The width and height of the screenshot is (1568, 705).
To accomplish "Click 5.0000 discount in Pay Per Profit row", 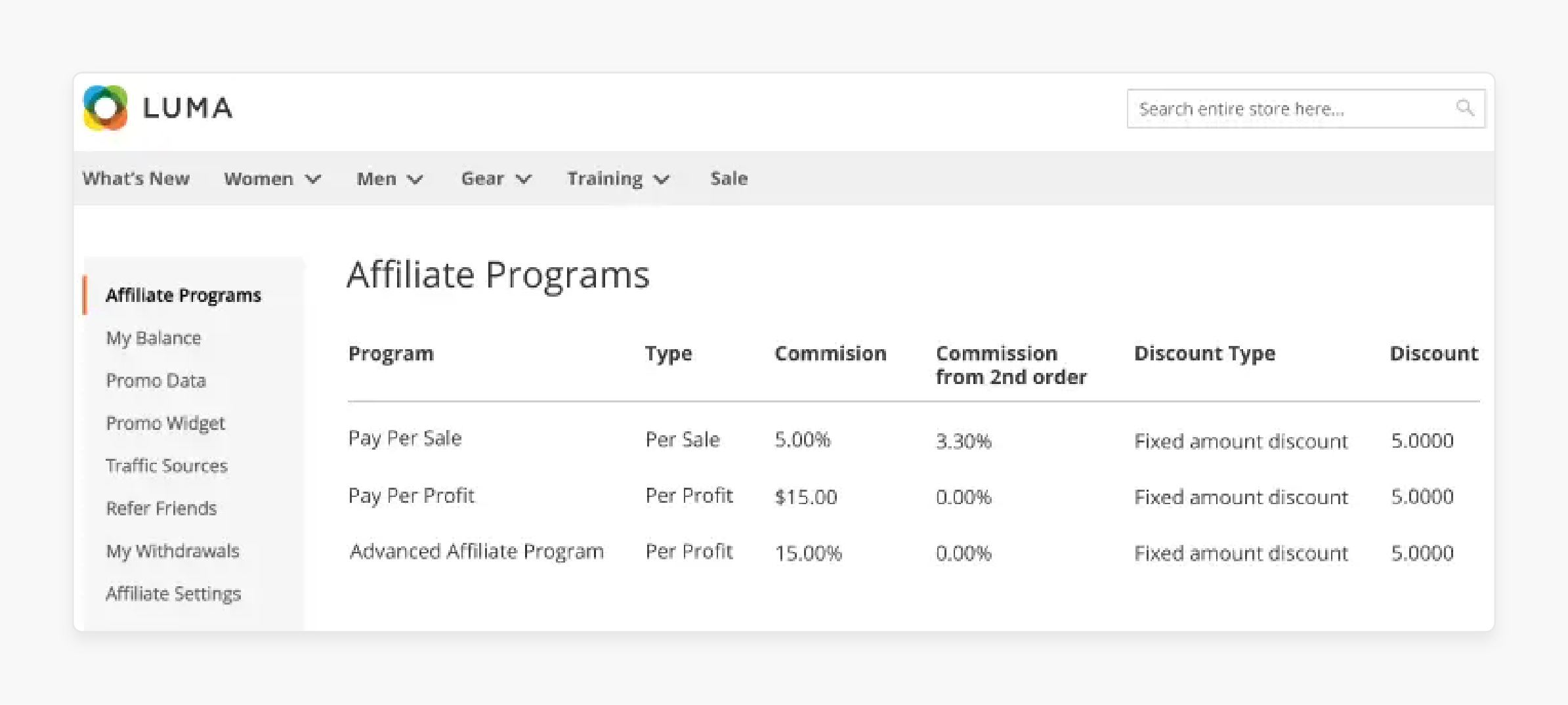I will tap(1422, 496).
